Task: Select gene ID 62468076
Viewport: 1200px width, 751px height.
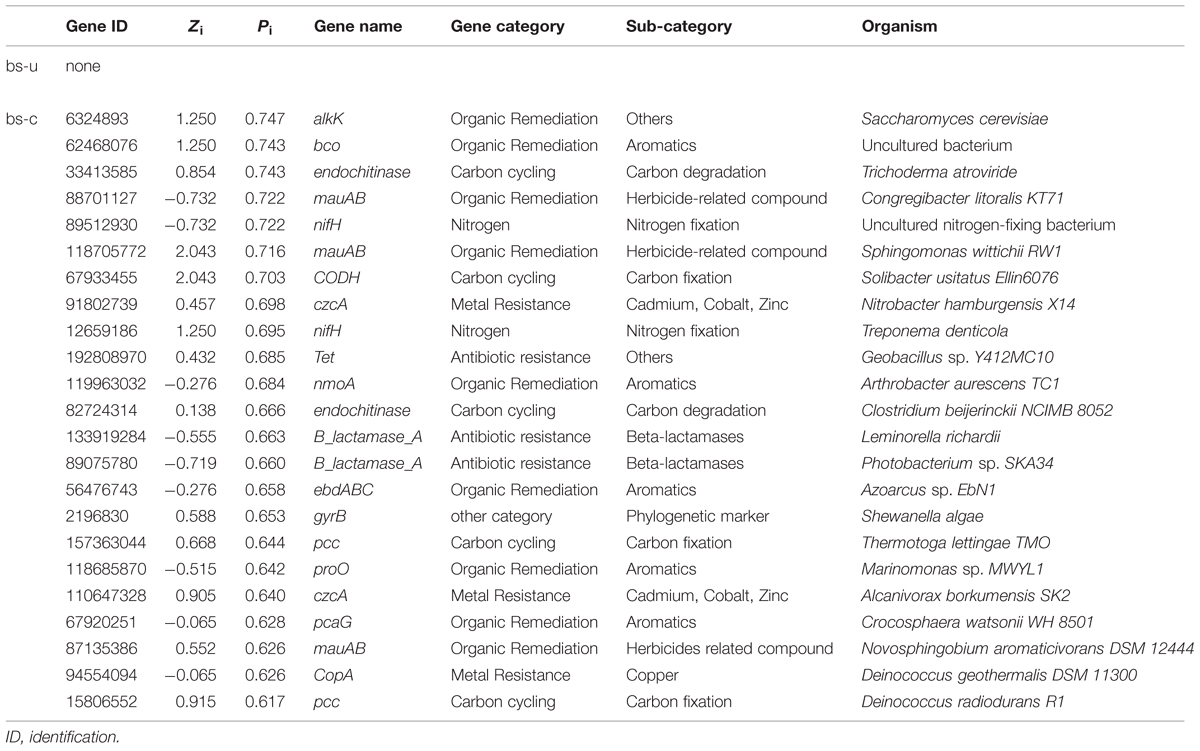Action: (x=102, y=145)
